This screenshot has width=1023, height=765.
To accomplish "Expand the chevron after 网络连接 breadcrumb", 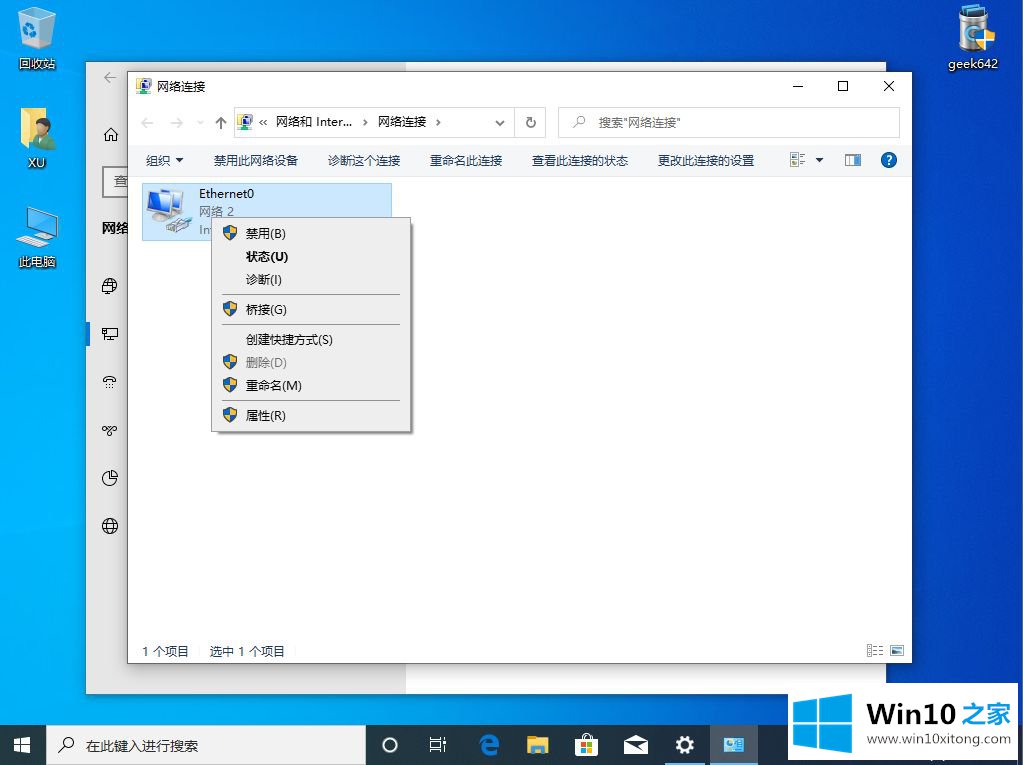I will [438, 122].
